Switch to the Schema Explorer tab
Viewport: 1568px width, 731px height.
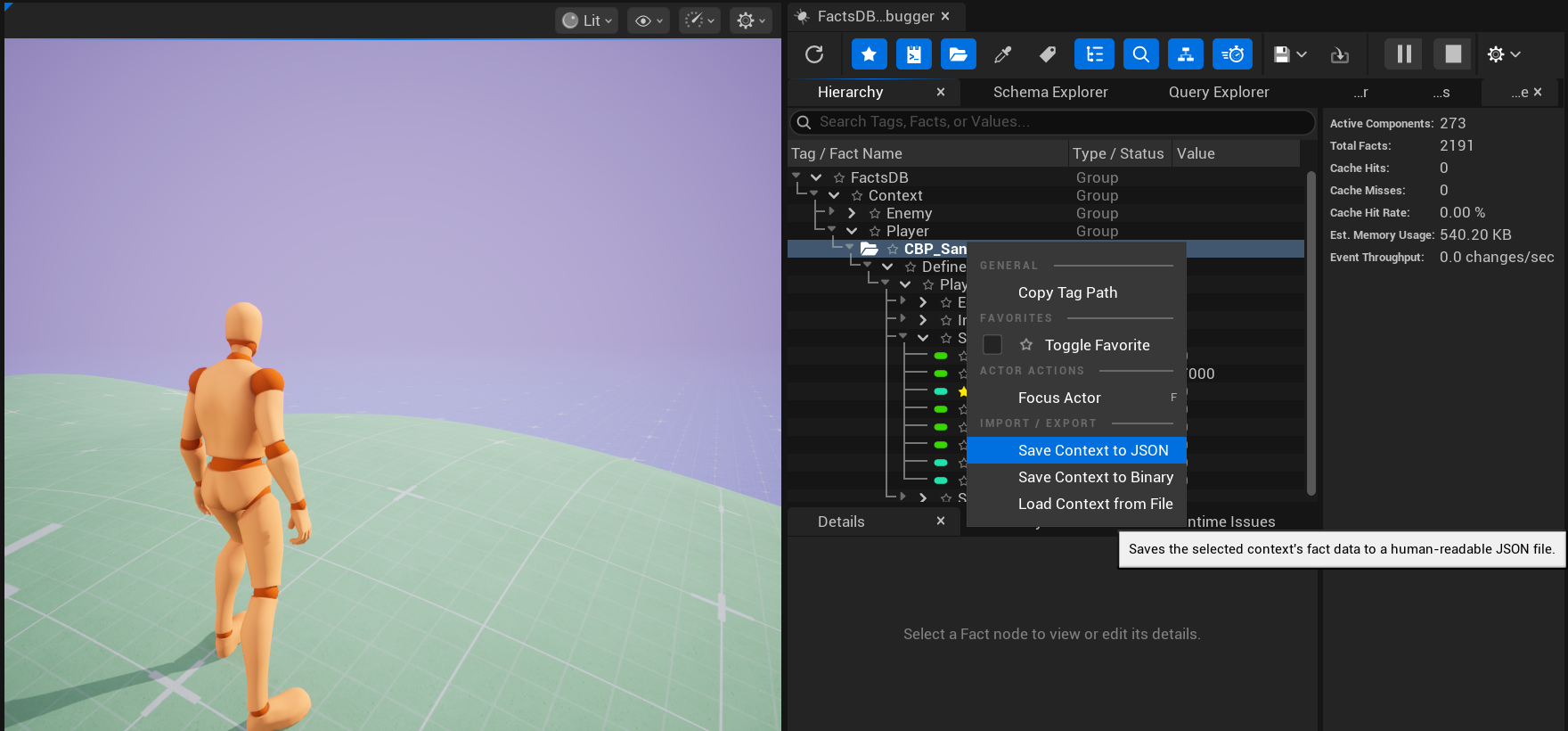1050,92
